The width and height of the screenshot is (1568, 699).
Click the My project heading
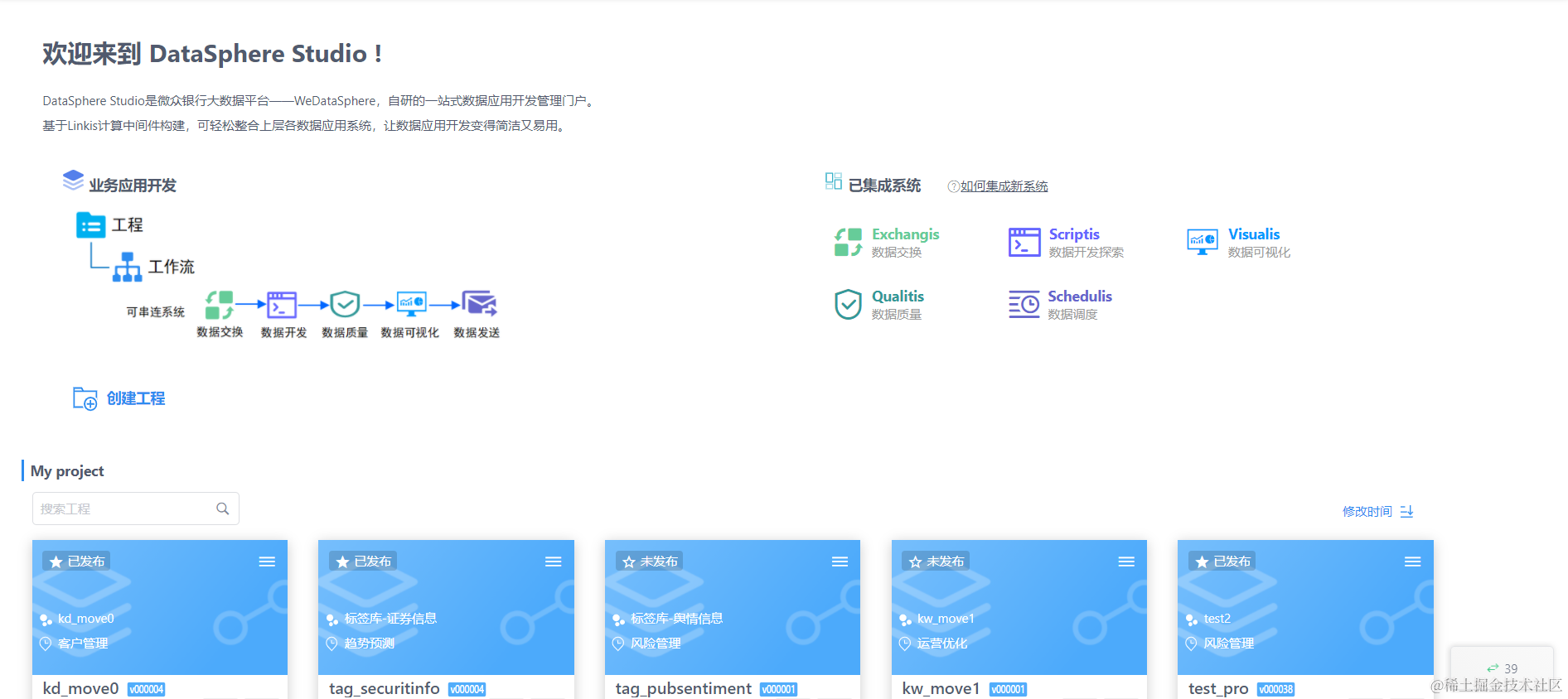pos(67,471)
